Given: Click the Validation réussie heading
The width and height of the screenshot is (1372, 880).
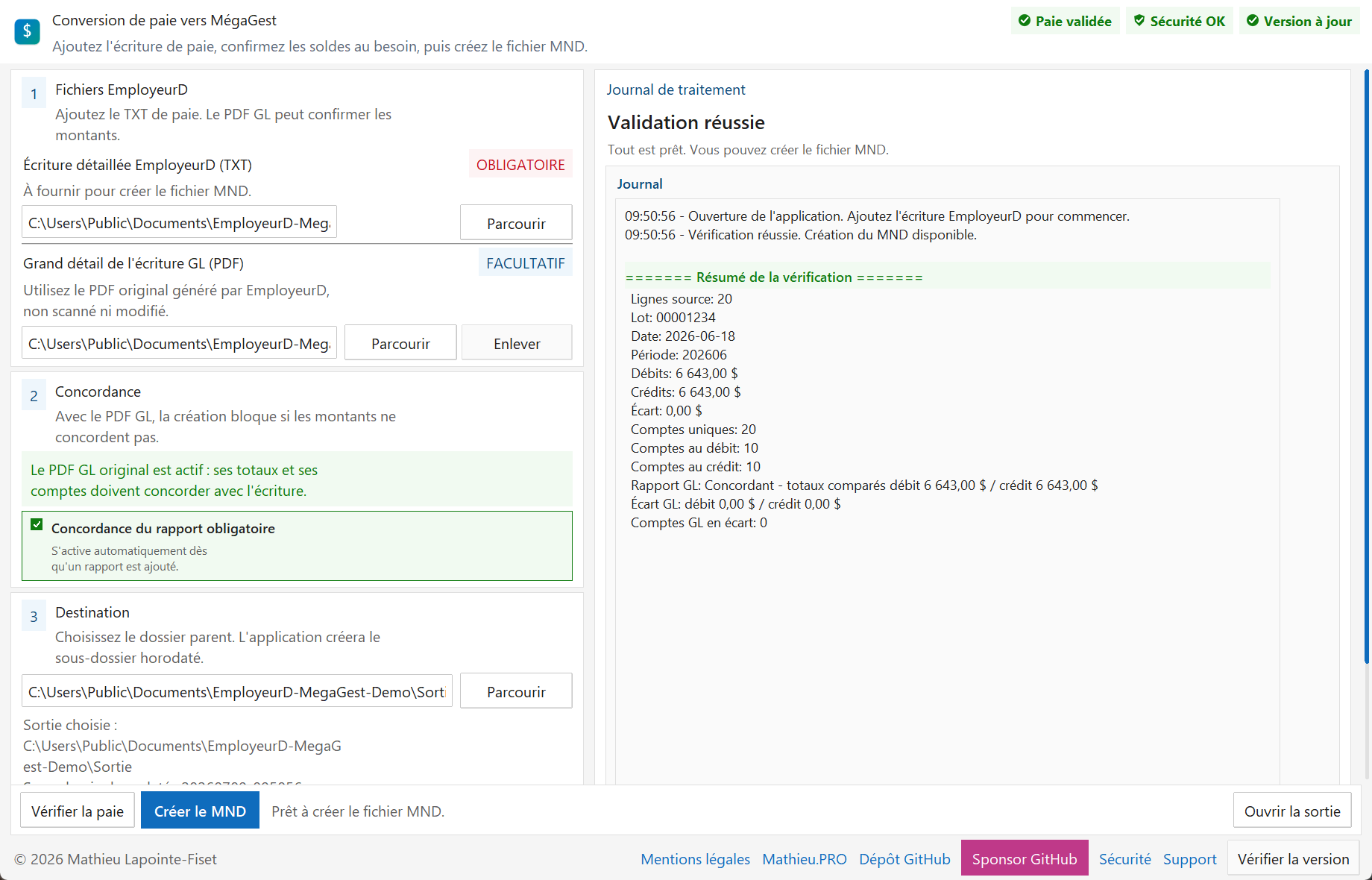Looking at the screenshot, I should [686, 122].
